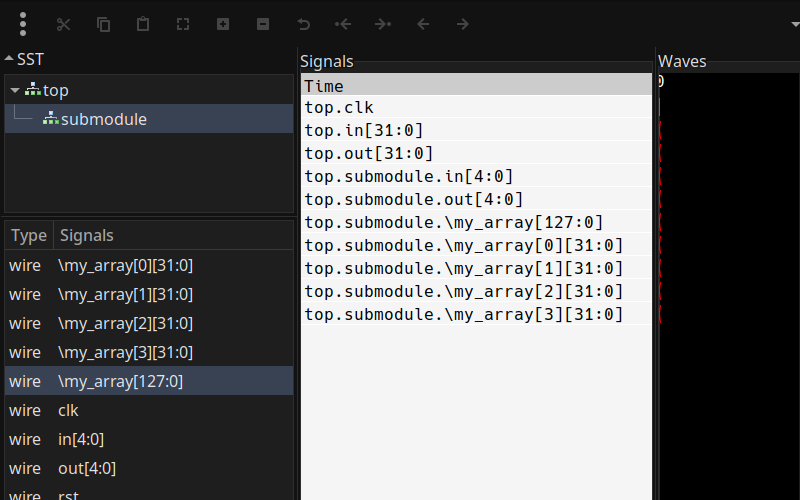The height and width of the screenshot is (500, 800).
Task: Select top.submodule.\my_array[2][31:0] signal
Action: tap(477, 291)
